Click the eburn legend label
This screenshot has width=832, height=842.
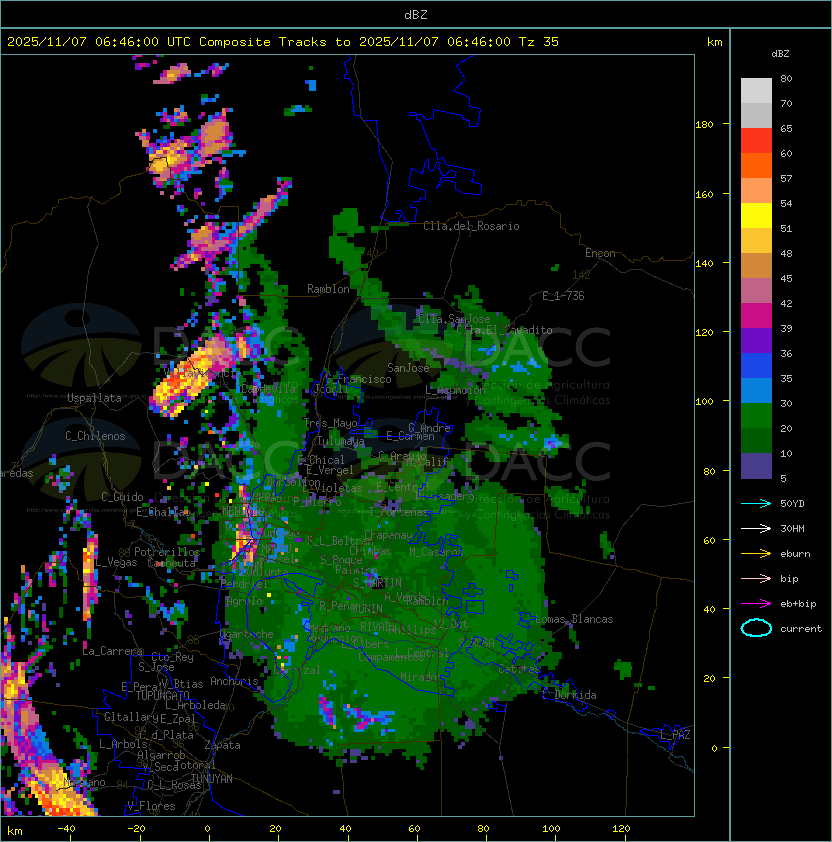pyautogui.click(x=795, y=554)
